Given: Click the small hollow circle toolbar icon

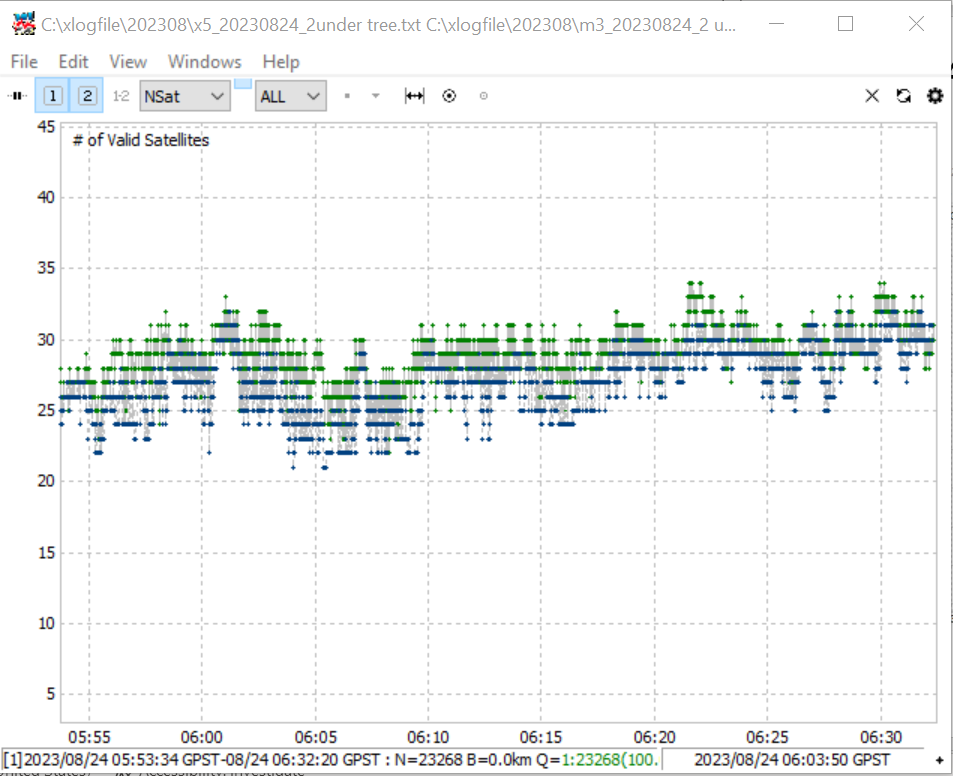Looking at the screenshot, I should (x=483, y=96).
